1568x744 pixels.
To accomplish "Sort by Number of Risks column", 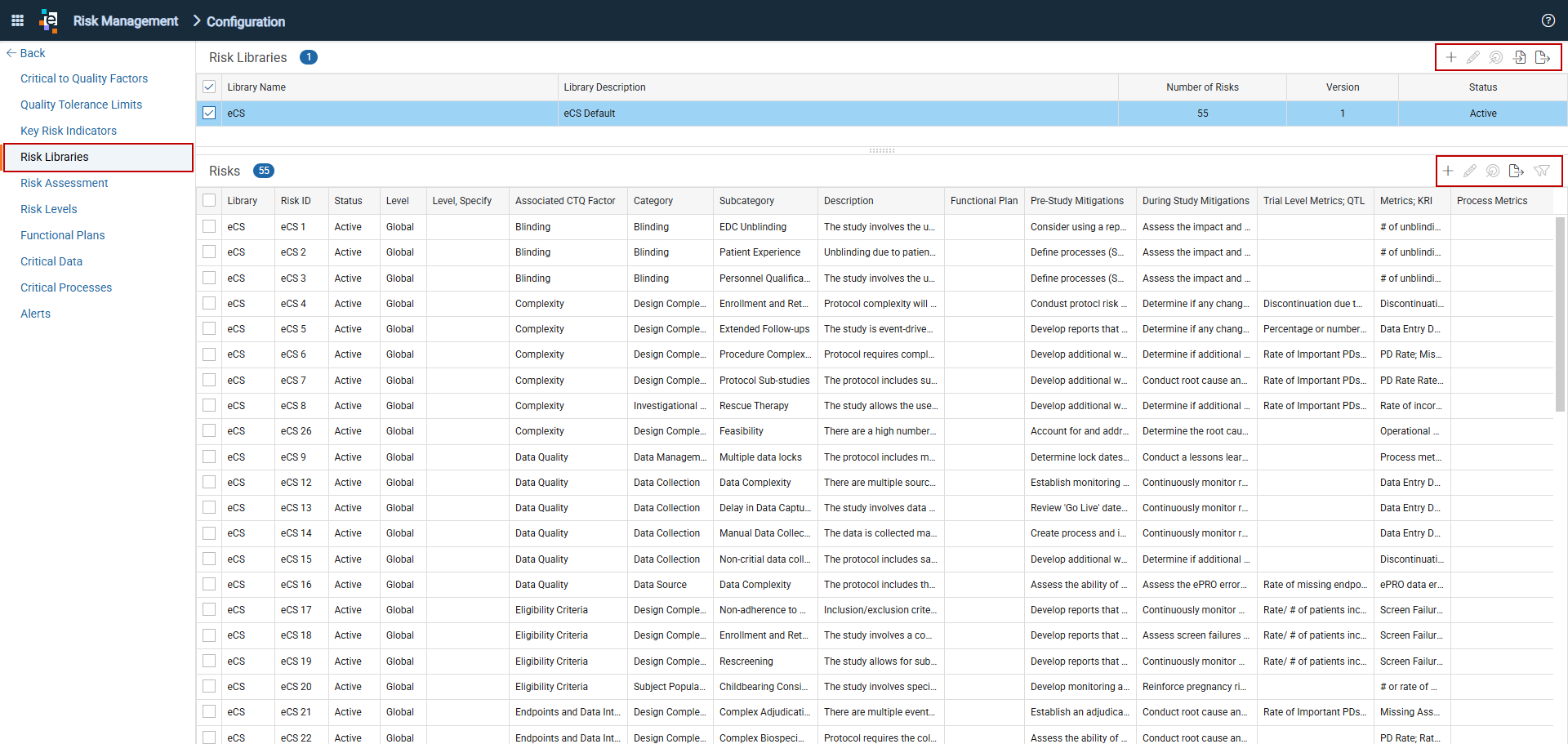I will pos(1202,87).
